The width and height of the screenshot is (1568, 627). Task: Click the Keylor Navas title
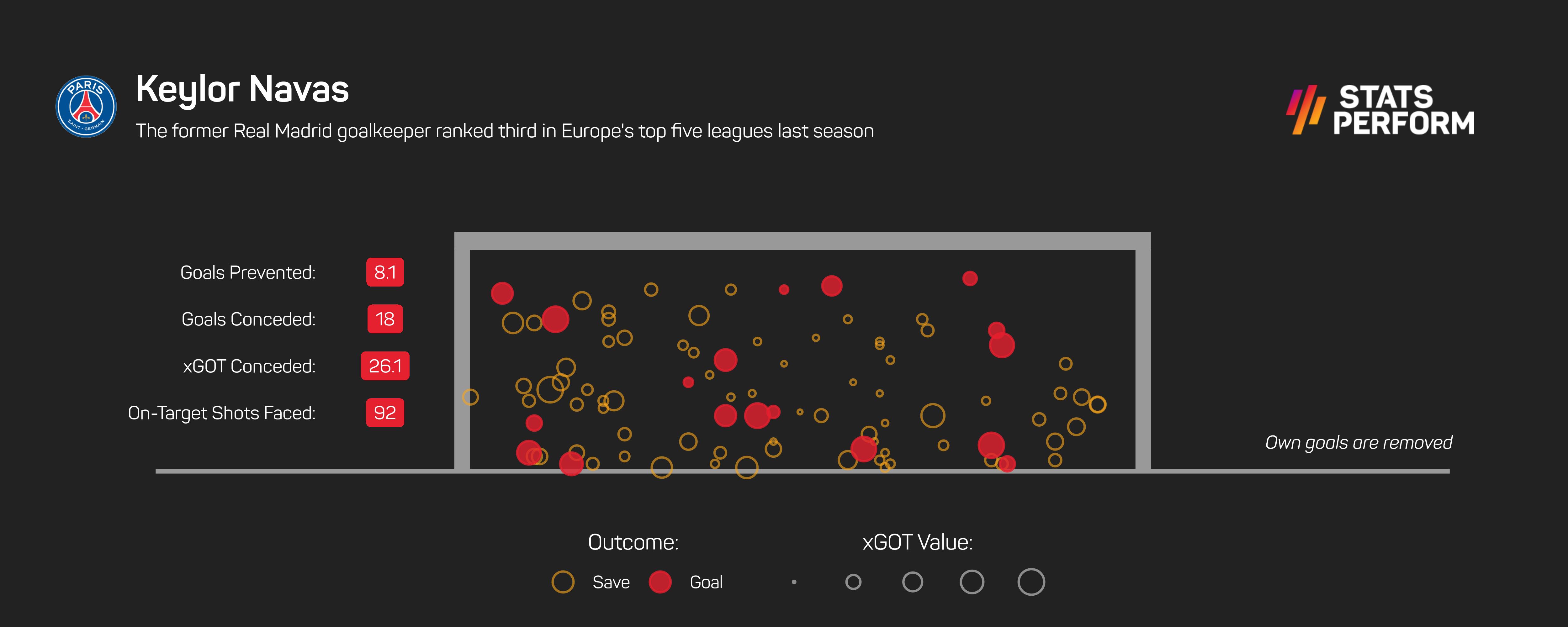coord(242,89)
